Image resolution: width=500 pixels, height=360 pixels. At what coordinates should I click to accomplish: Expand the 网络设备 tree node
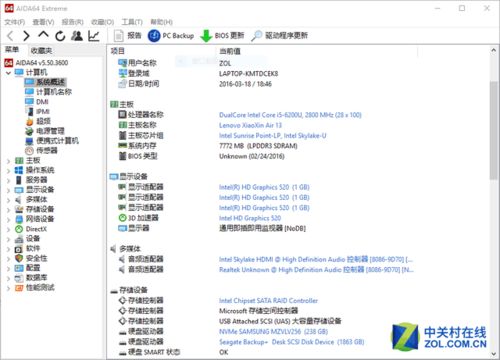point(8,220)
